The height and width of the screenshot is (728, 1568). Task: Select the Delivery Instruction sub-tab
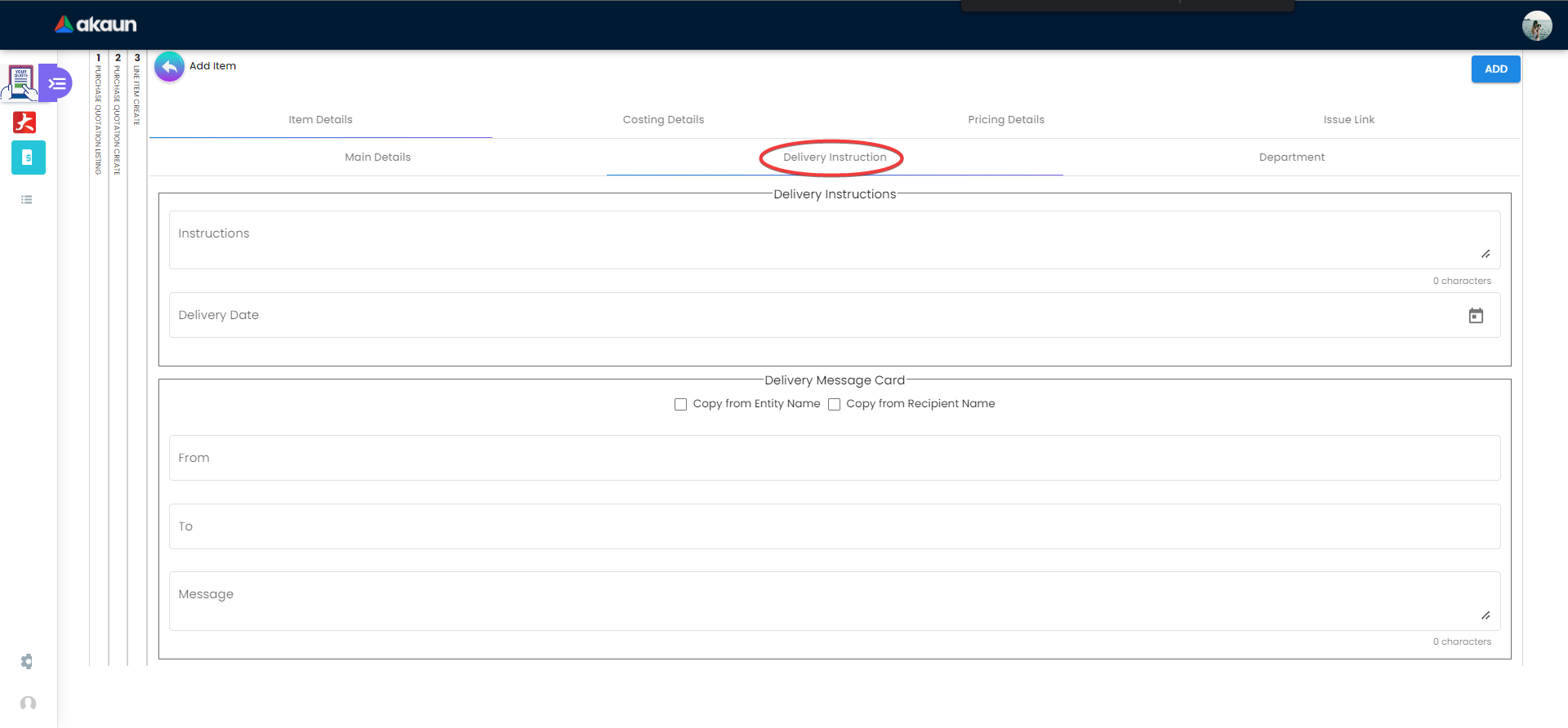coord(835,158)
